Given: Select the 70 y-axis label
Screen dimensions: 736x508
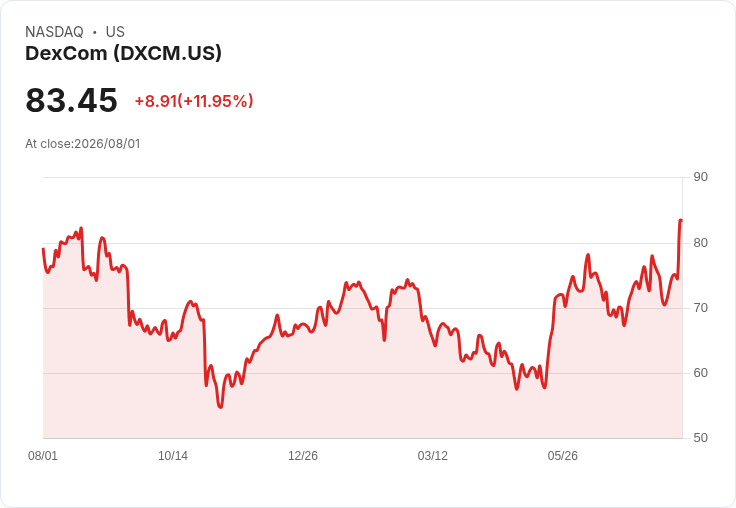Looking at the screenshot, I should (700, 308).
